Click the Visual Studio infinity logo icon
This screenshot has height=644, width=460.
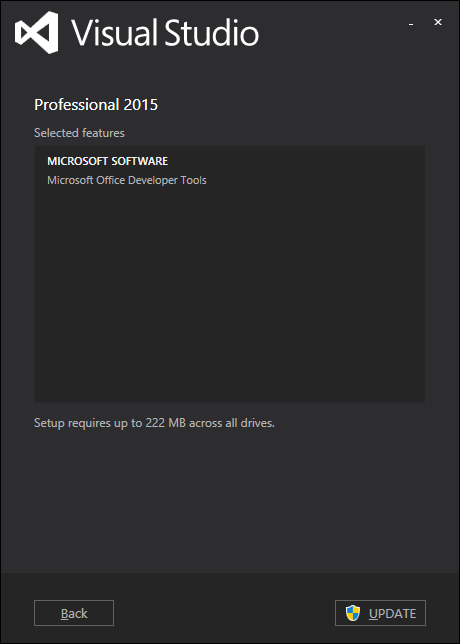click(36, 32)
